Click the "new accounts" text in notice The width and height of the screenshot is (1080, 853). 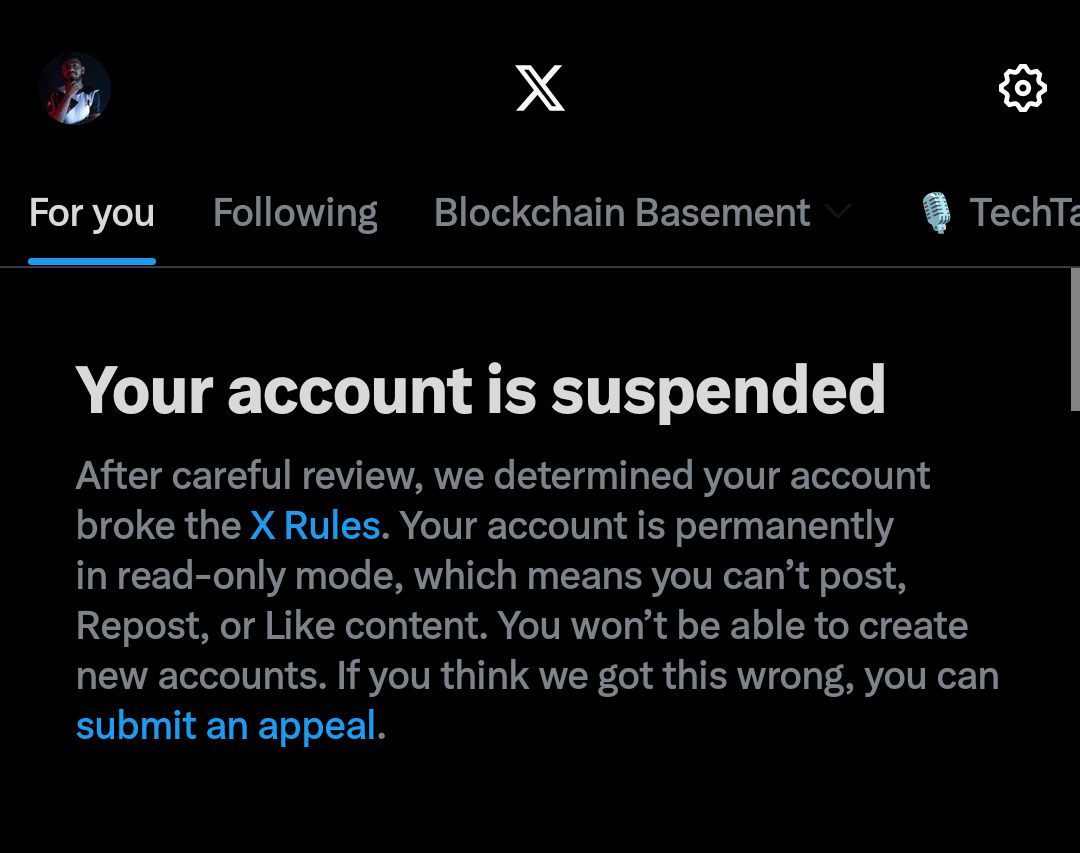(x=200, y=676)
